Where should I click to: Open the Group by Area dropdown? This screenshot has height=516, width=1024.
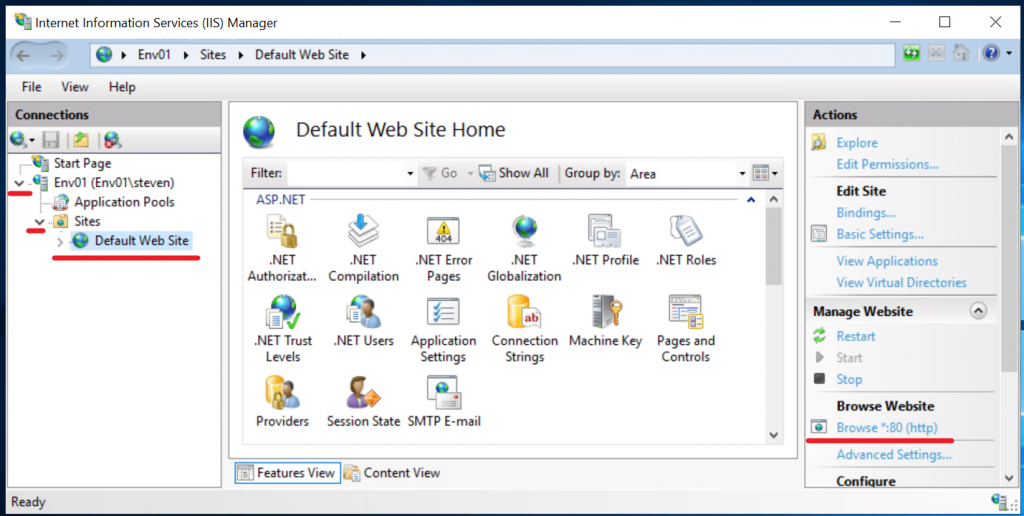(742, 174)
